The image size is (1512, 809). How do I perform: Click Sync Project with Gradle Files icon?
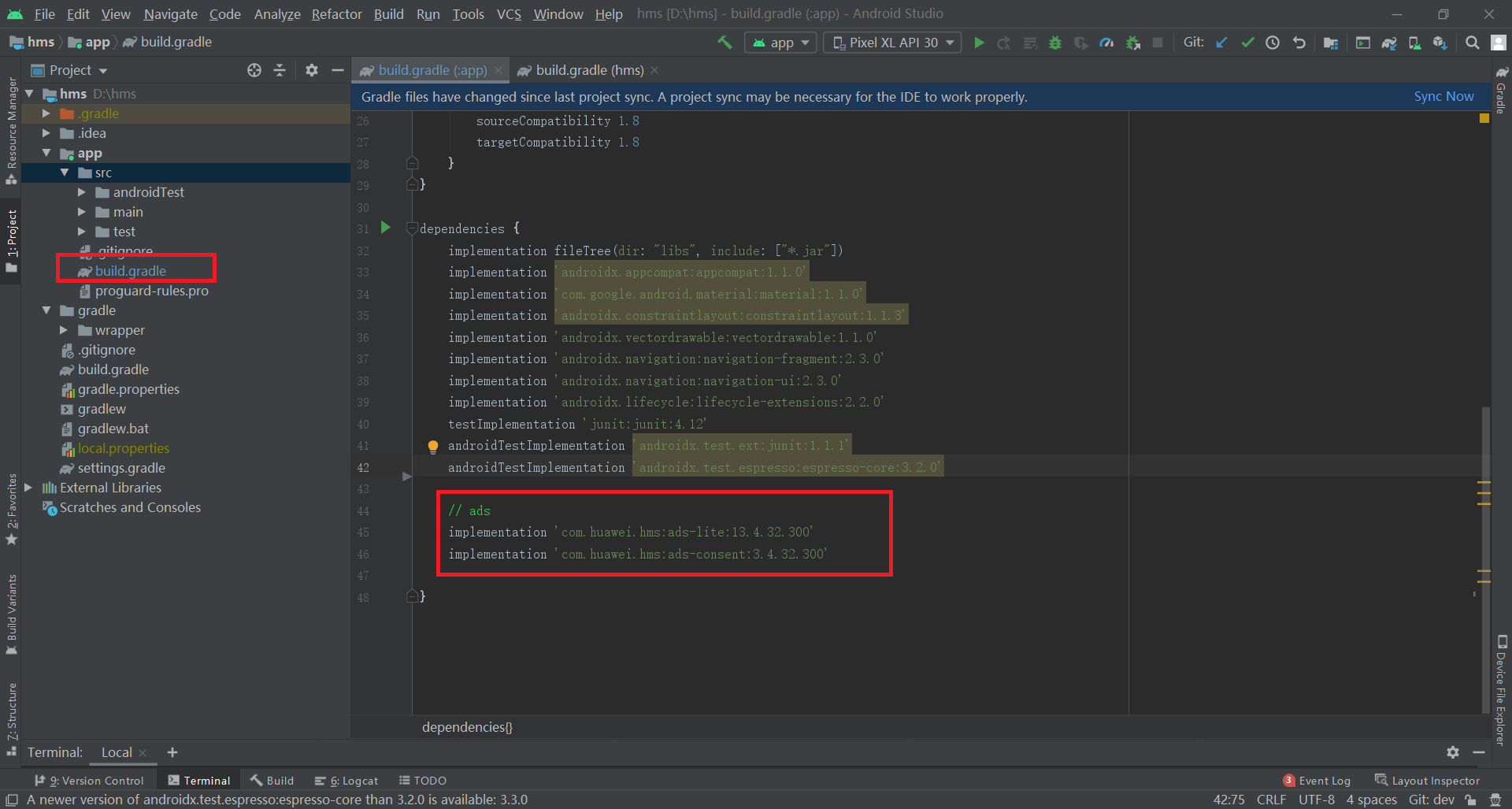1389,43
